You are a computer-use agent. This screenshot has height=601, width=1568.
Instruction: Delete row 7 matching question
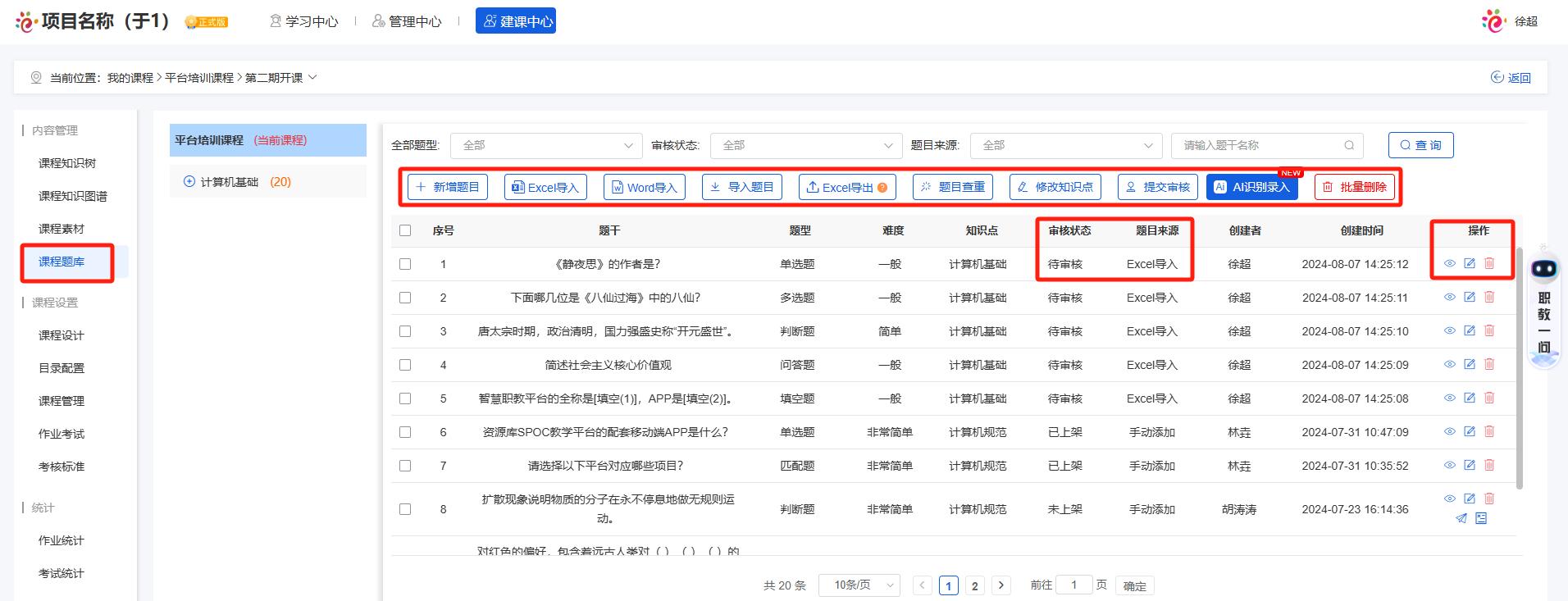1489,465
